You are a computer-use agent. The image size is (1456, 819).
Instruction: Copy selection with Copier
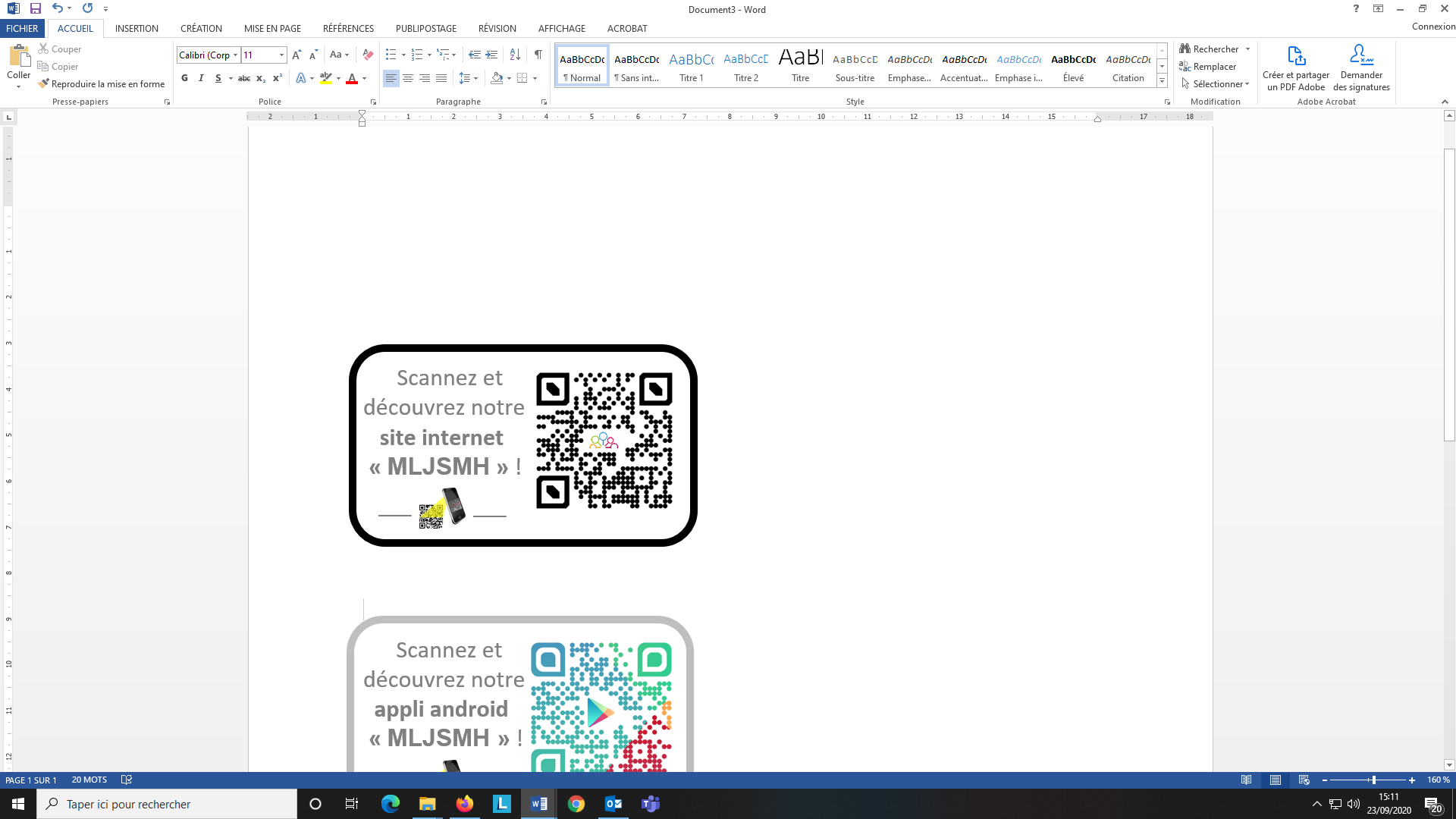[x=58, y=66]
